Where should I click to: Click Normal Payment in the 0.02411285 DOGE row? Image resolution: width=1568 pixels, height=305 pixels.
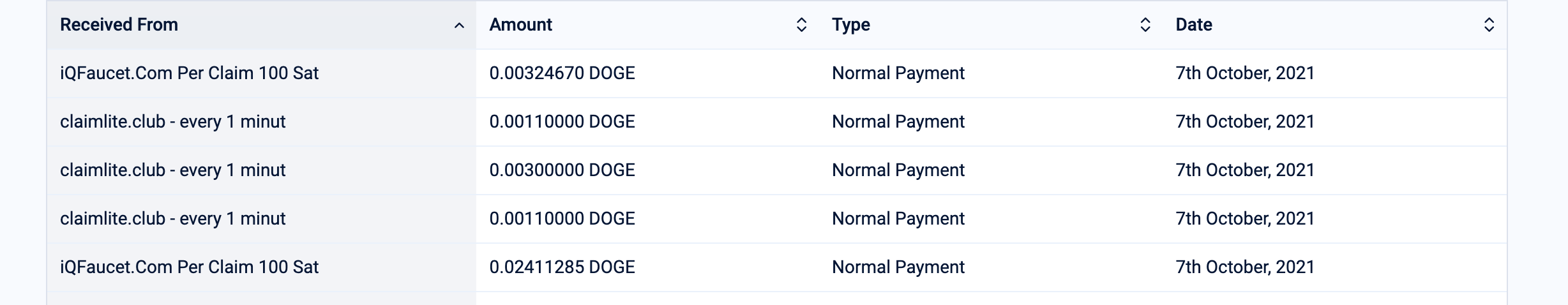tap(898, 267)
